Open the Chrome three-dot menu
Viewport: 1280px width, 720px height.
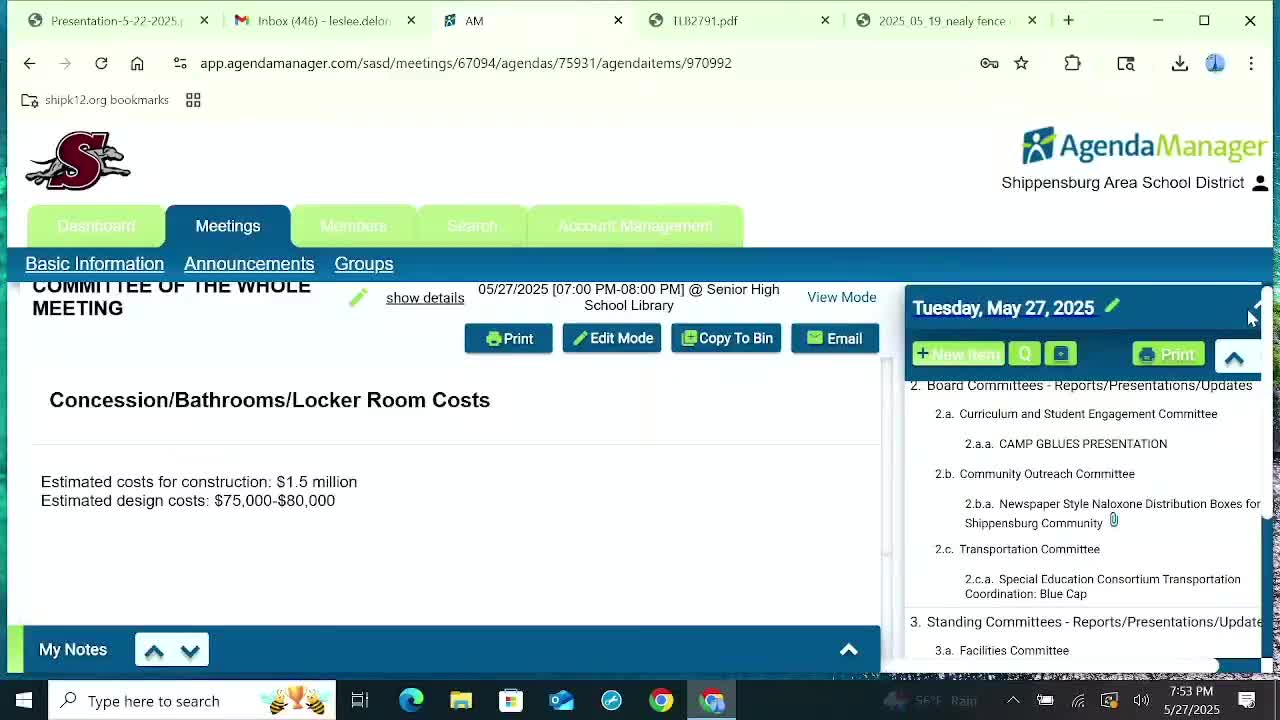[1251, 63]
